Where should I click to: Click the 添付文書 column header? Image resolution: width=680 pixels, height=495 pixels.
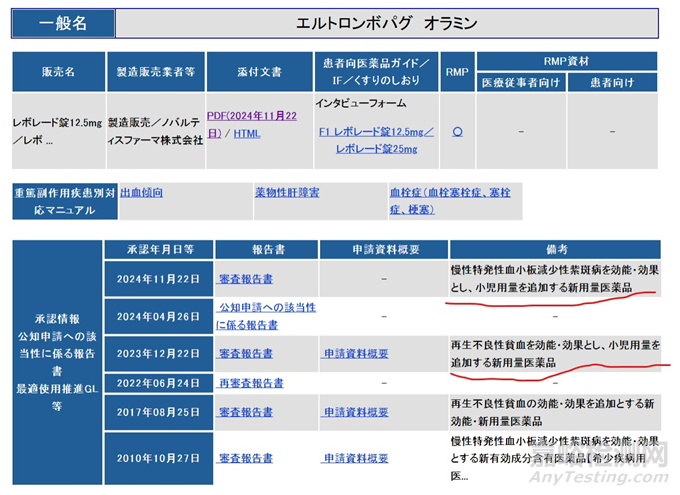pos(257,72)
